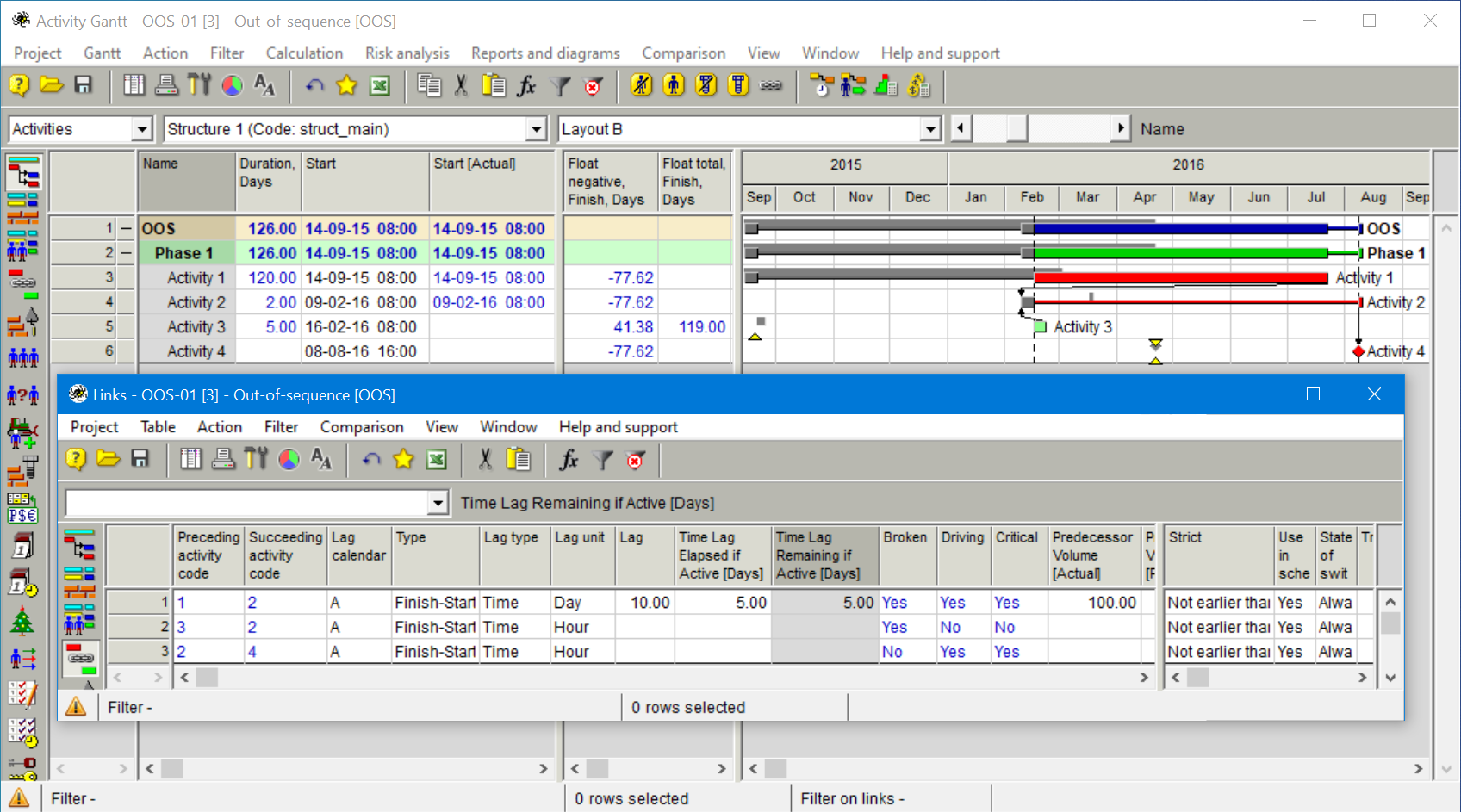Click the red Activity 1 Gantt bar
This screenshot has height=812, width=1461.
pos(1181,278)
